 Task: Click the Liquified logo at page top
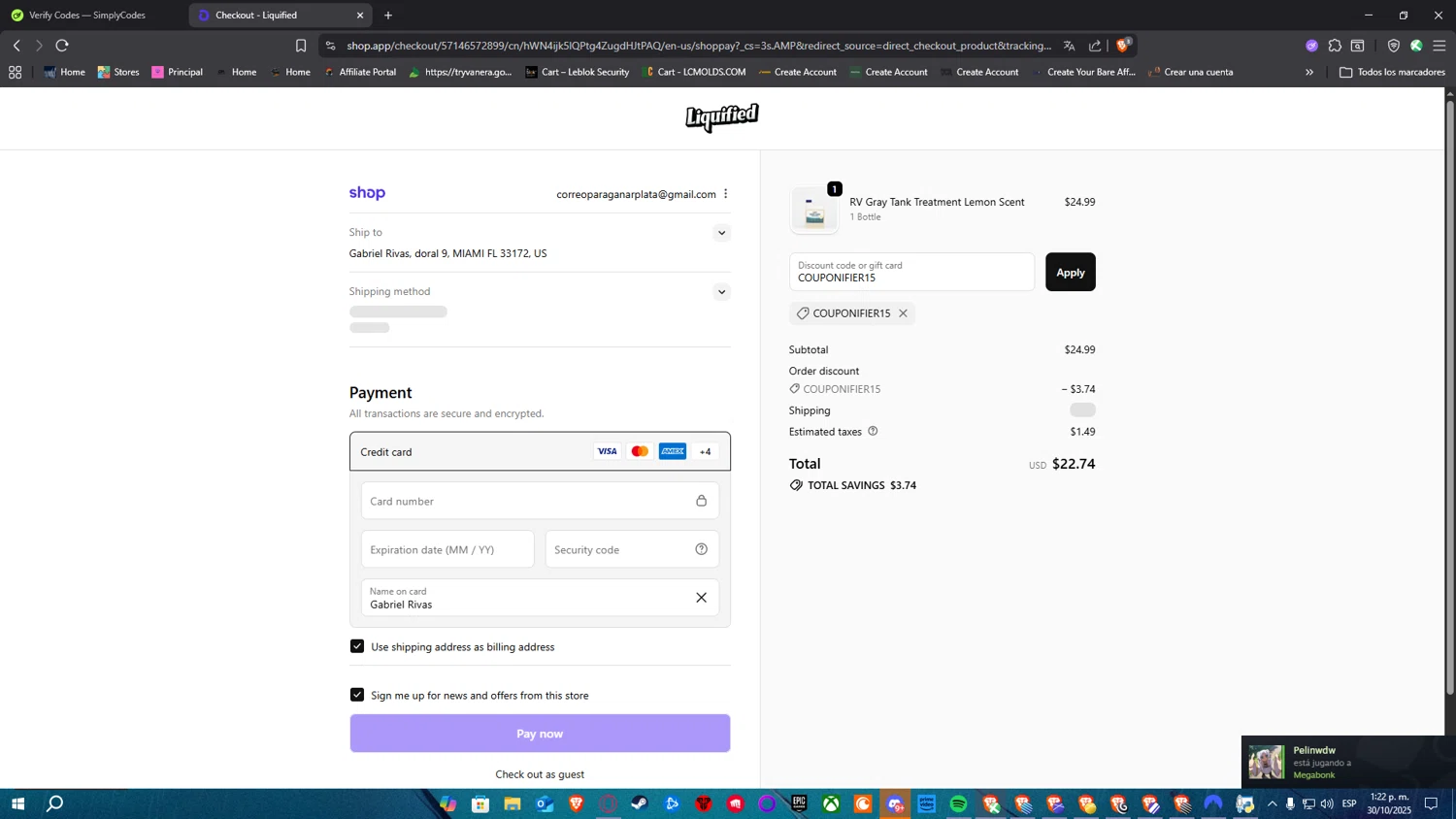[x=722, y=117]
